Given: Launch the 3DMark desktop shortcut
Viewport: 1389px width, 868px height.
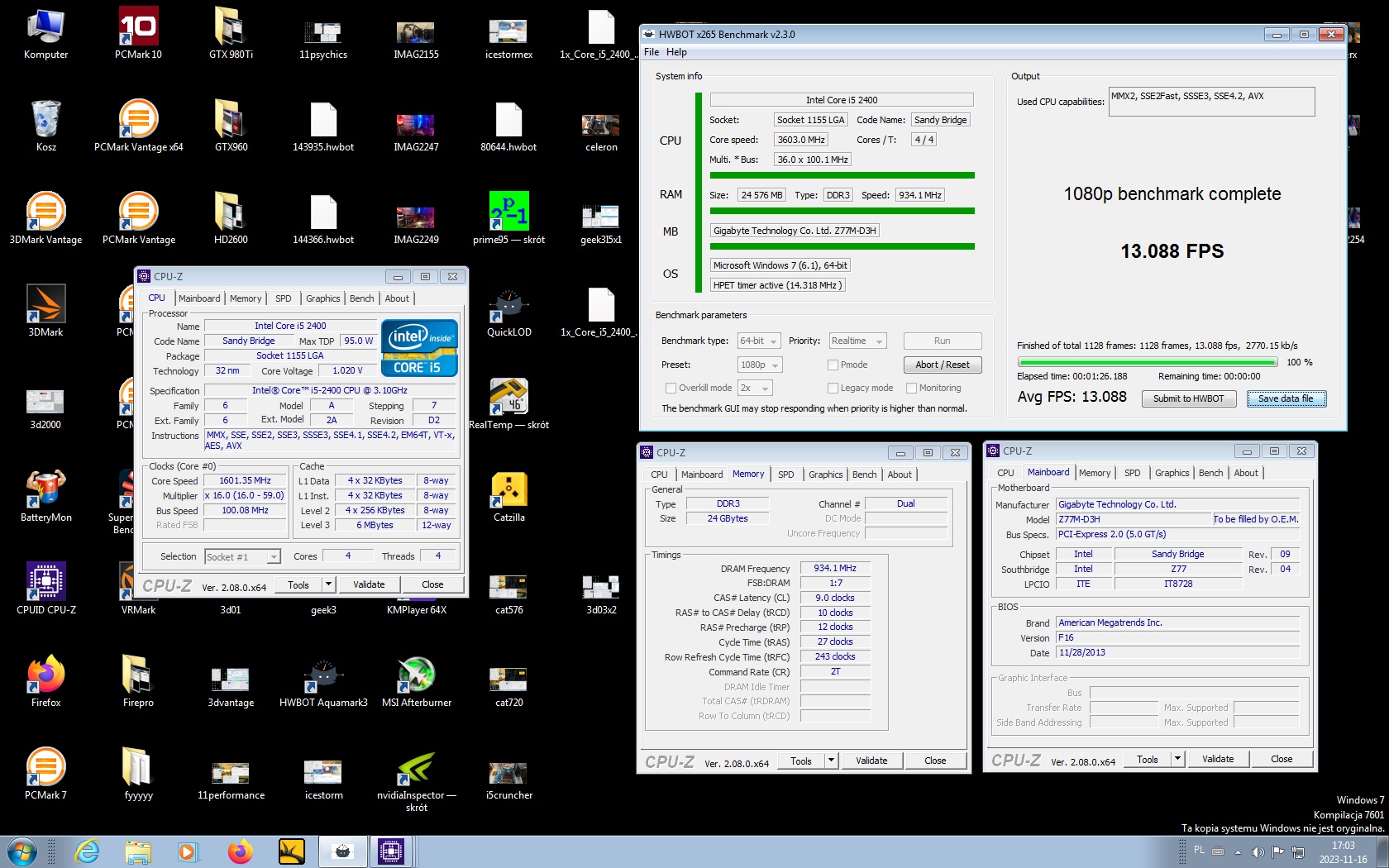Looking at the screenshot, I should (x=46, y=312).
